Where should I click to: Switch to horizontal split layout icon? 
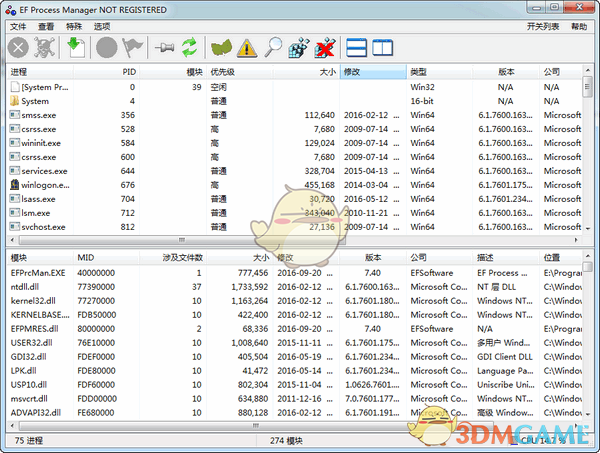pos(356,48)
